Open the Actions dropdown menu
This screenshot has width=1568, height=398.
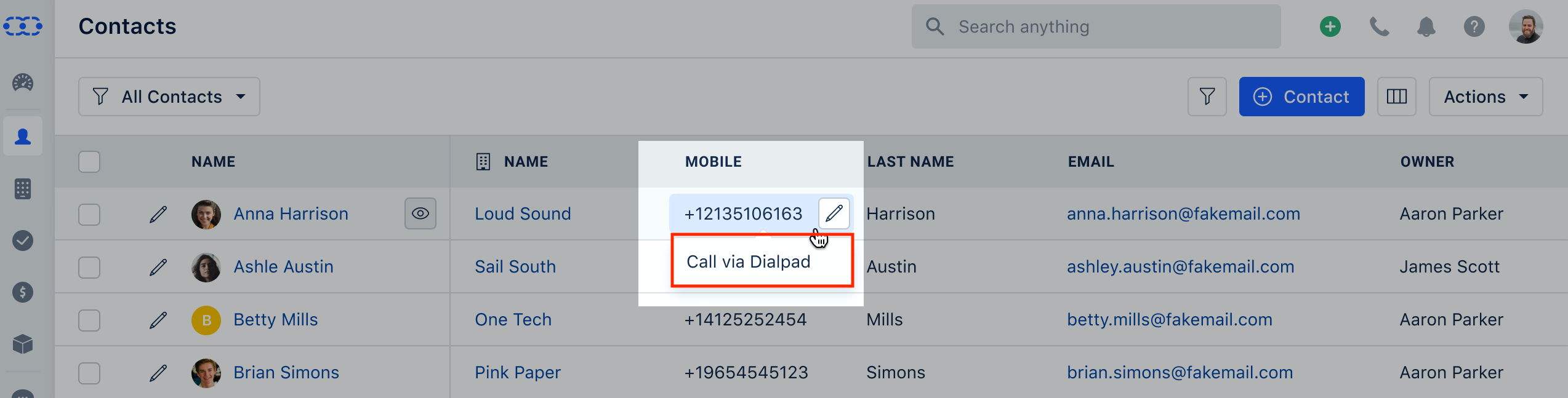pos(1486,97)
